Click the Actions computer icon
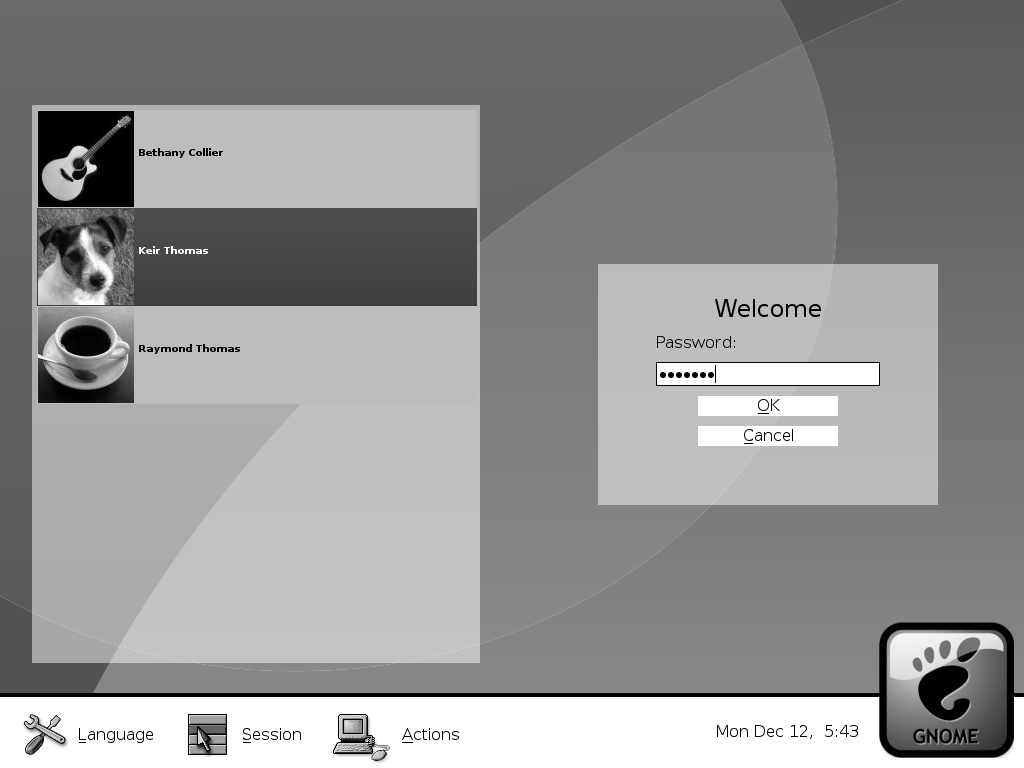The width and height of the screenshot is (1024, 768). pos(360,736)
